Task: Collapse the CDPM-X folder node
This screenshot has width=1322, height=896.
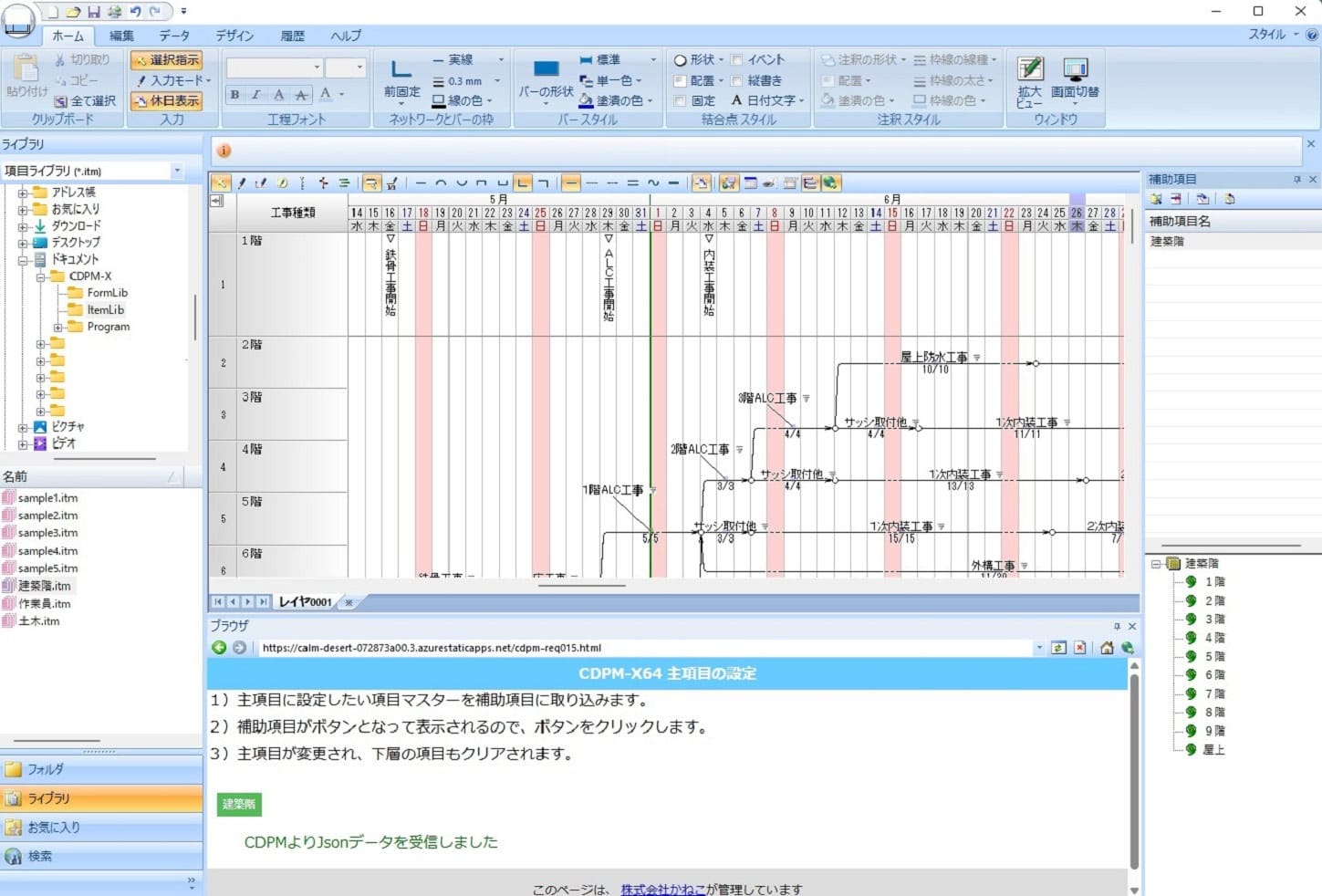Action: [x=40, y=276]
